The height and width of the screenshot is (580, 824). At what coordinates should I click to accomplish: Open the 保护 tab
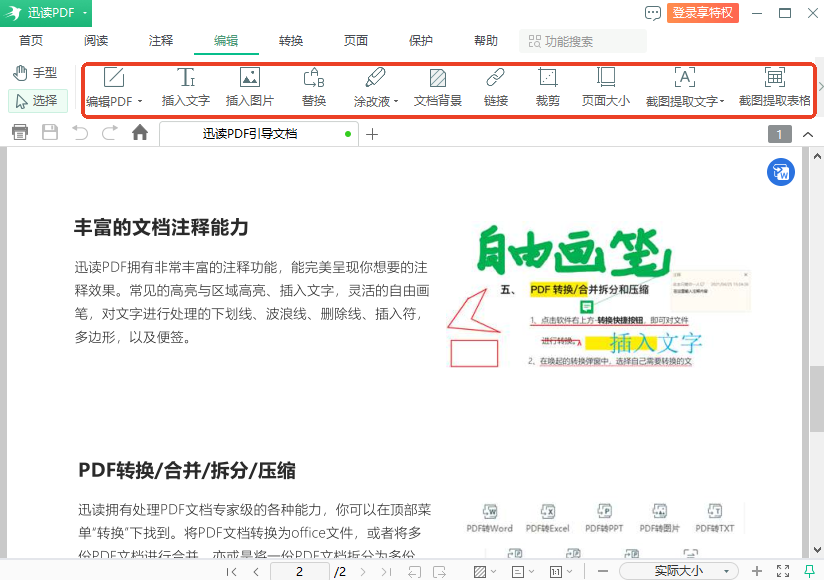pos(420,41)
